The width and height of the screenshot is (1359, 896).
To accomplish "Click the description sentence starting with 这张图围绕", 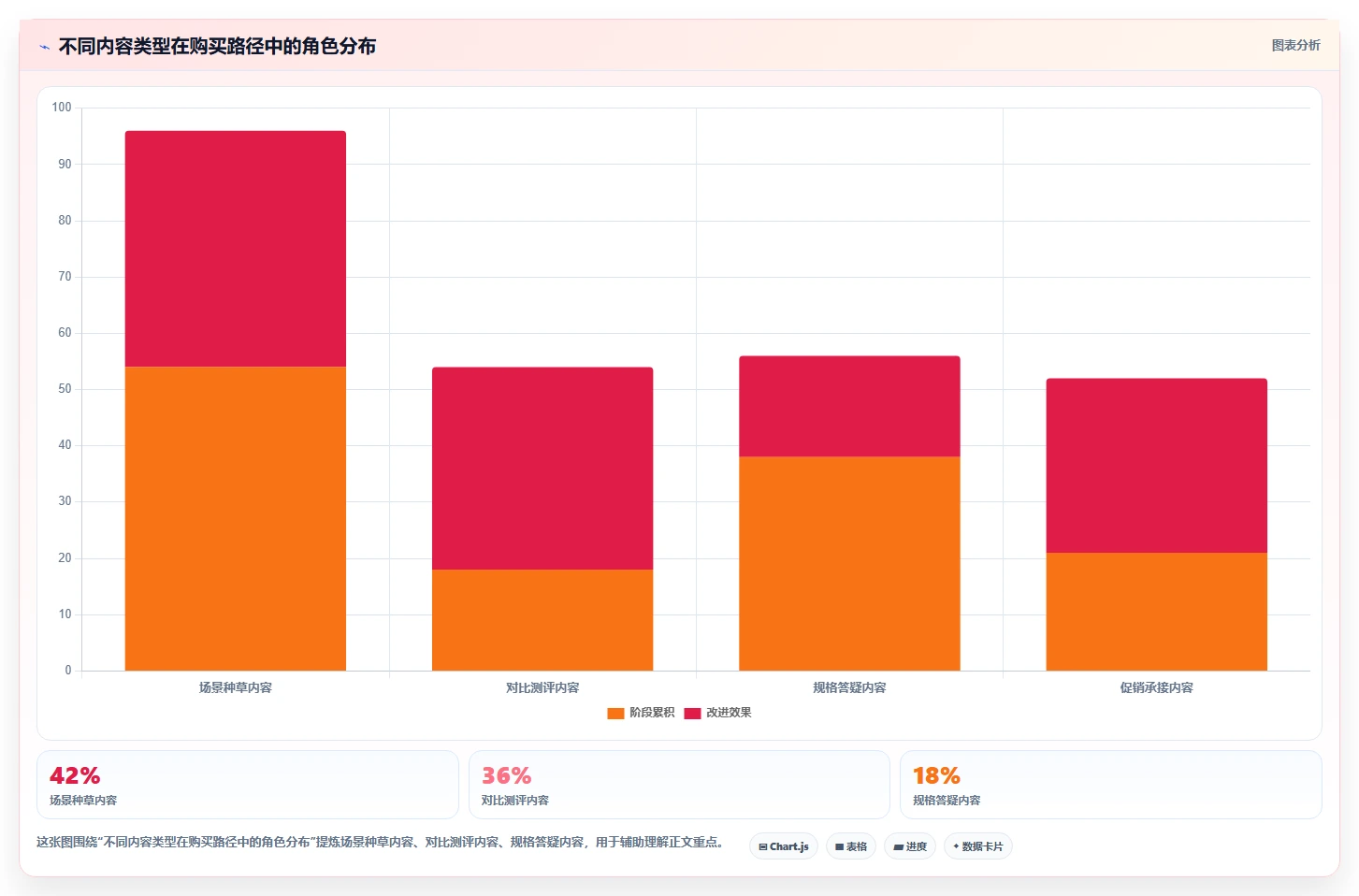I will pyautogui.click(x=381, y=842).
